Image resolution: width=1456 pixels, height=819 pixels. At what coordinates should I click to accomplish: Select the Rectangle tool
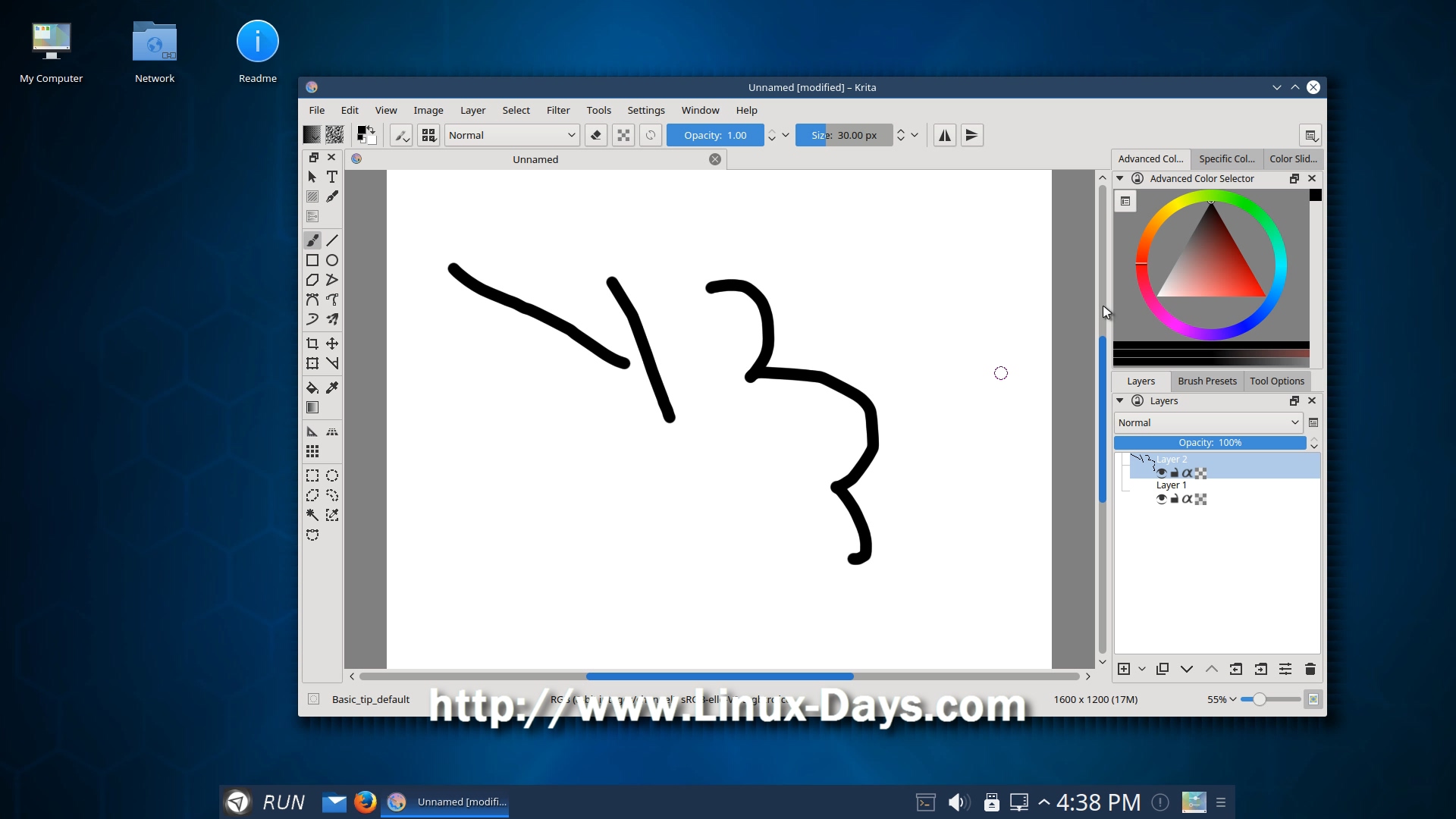coord(312,260)
